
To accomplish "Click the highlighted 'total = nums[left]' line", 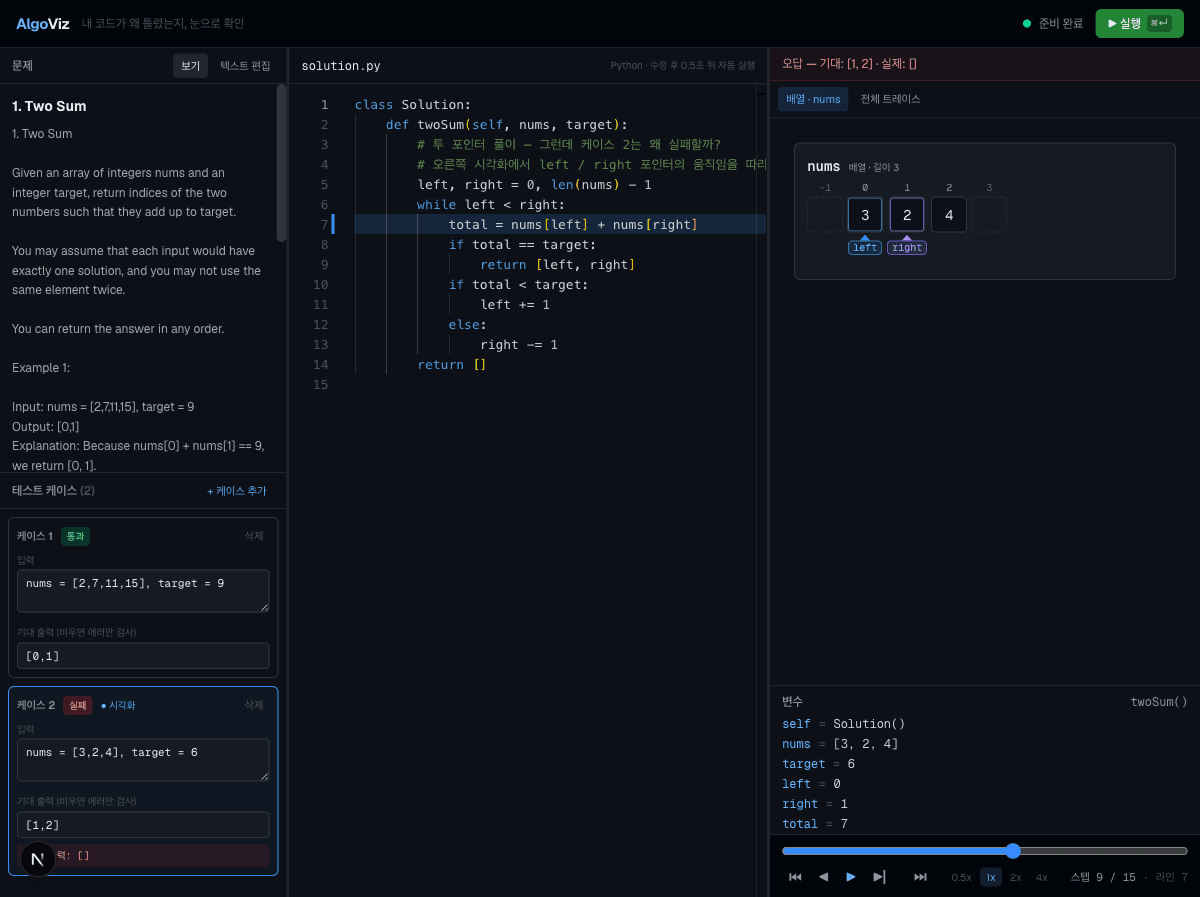I will tap(559, 224).
